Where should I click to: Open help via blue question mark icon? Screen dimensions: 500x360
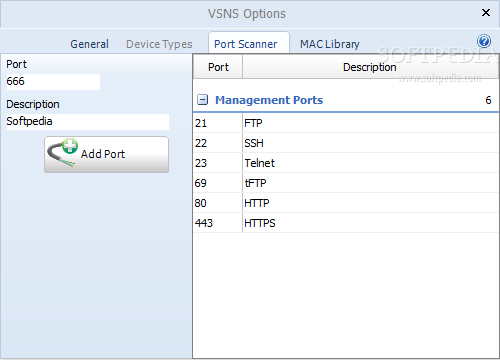pos(484,41)
